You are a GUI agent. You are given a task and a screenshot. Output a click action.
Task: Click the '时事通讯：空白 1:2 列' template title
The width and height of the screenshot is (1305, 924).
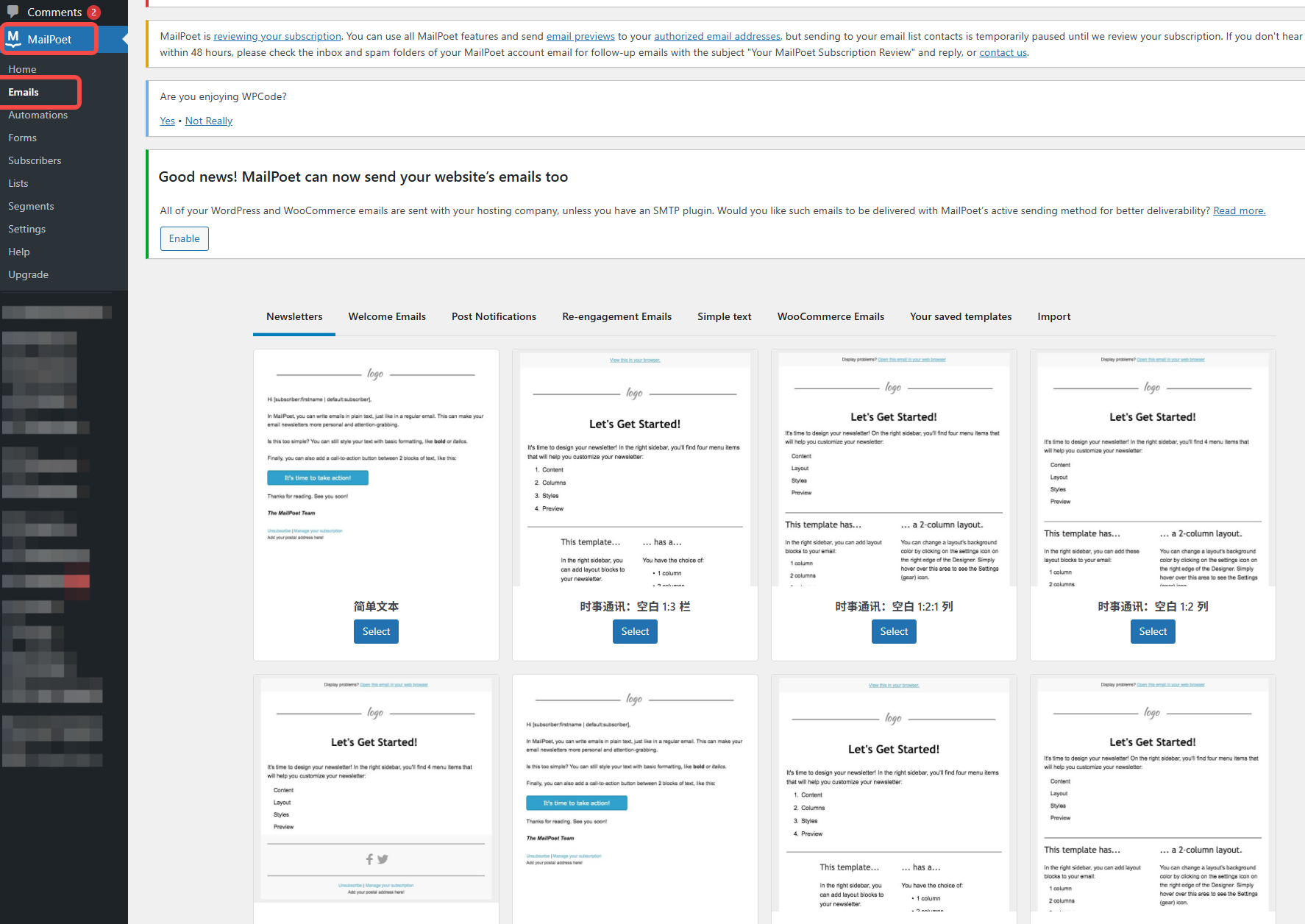(x=1153, y=606)
